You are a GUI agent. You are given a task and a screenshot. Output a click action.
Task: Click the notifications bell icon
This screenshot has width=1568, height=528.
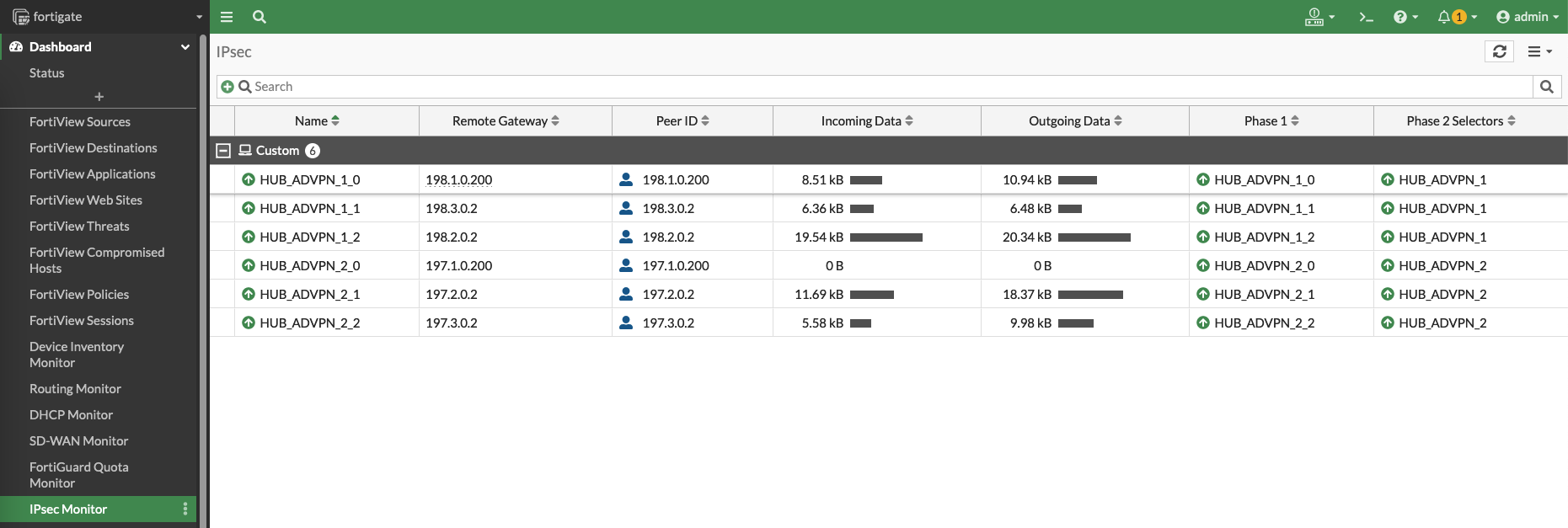(x=1444, y=17)
